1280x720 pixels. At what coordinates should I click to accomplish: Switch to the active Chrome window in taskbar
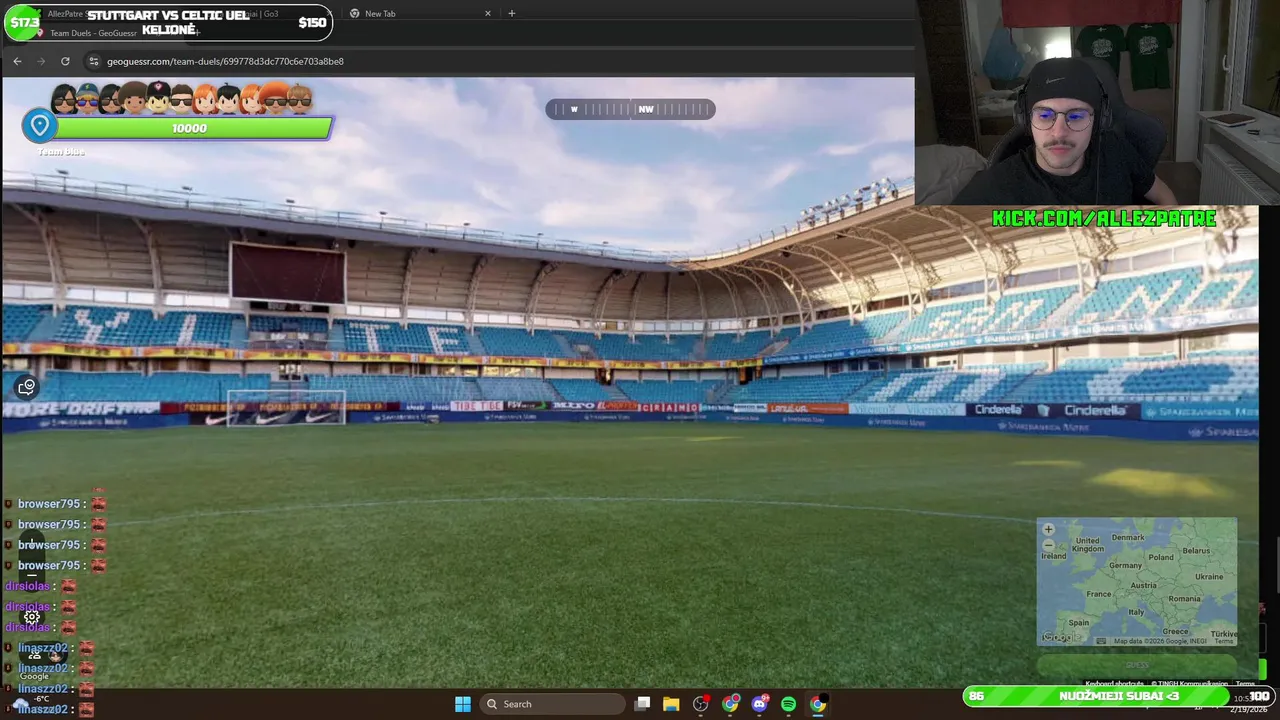818,704
